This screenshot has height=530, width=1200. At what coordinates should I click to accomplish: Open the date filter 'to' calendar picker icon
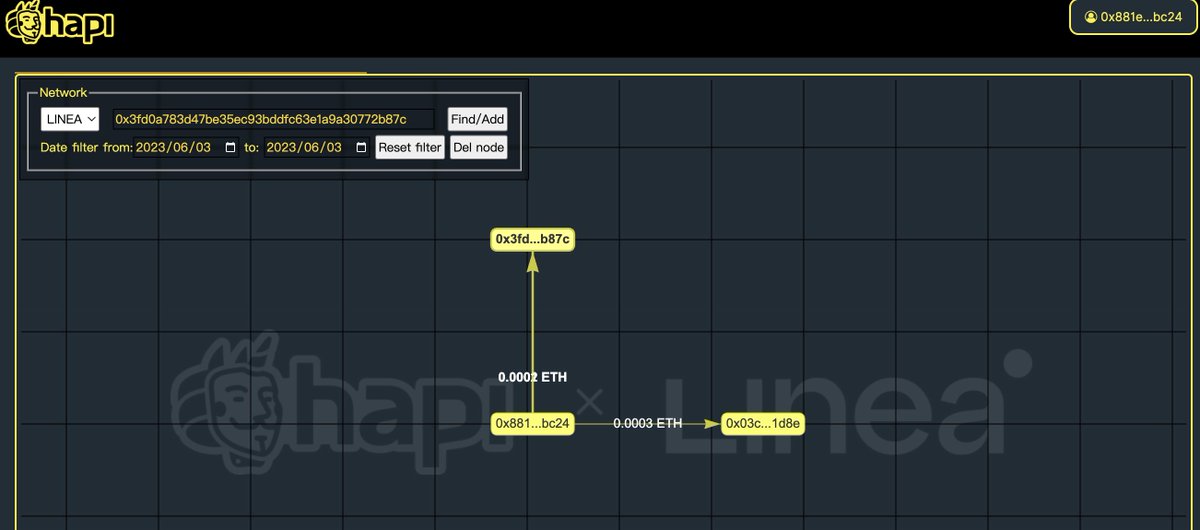[x=362, y=147]
